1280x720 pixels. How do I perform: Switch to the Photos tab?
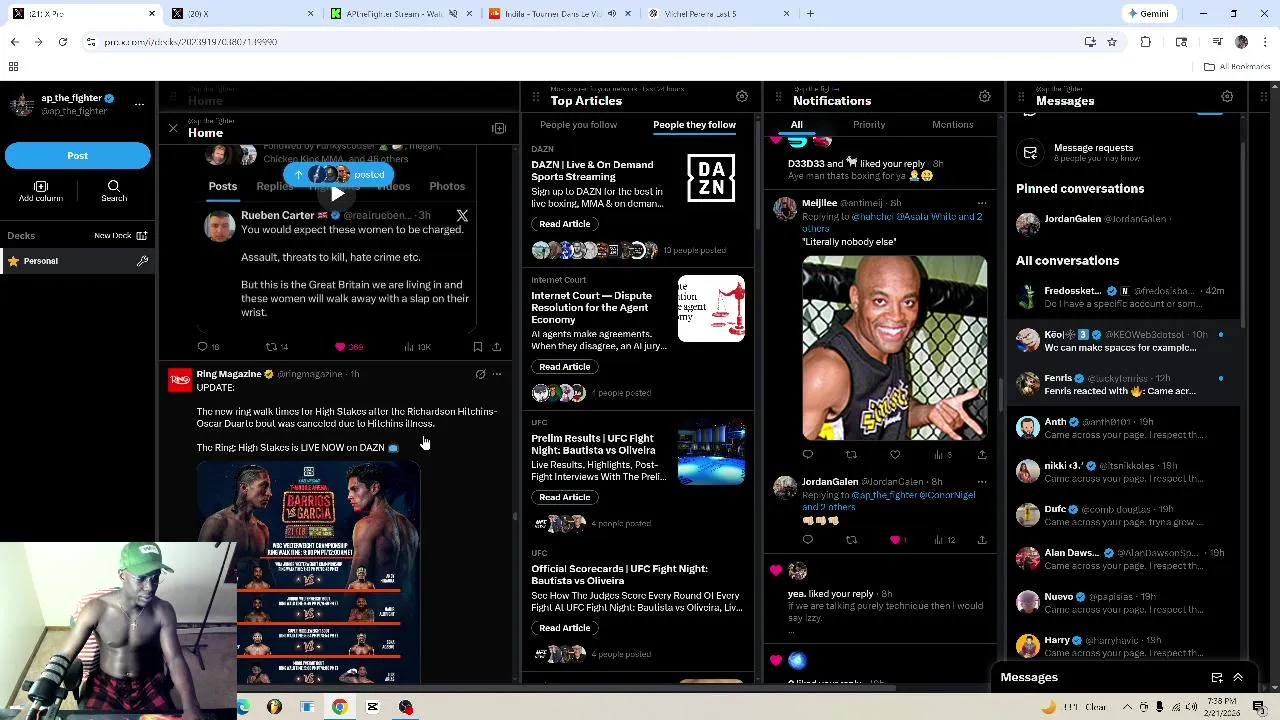(x=447, y=186)
